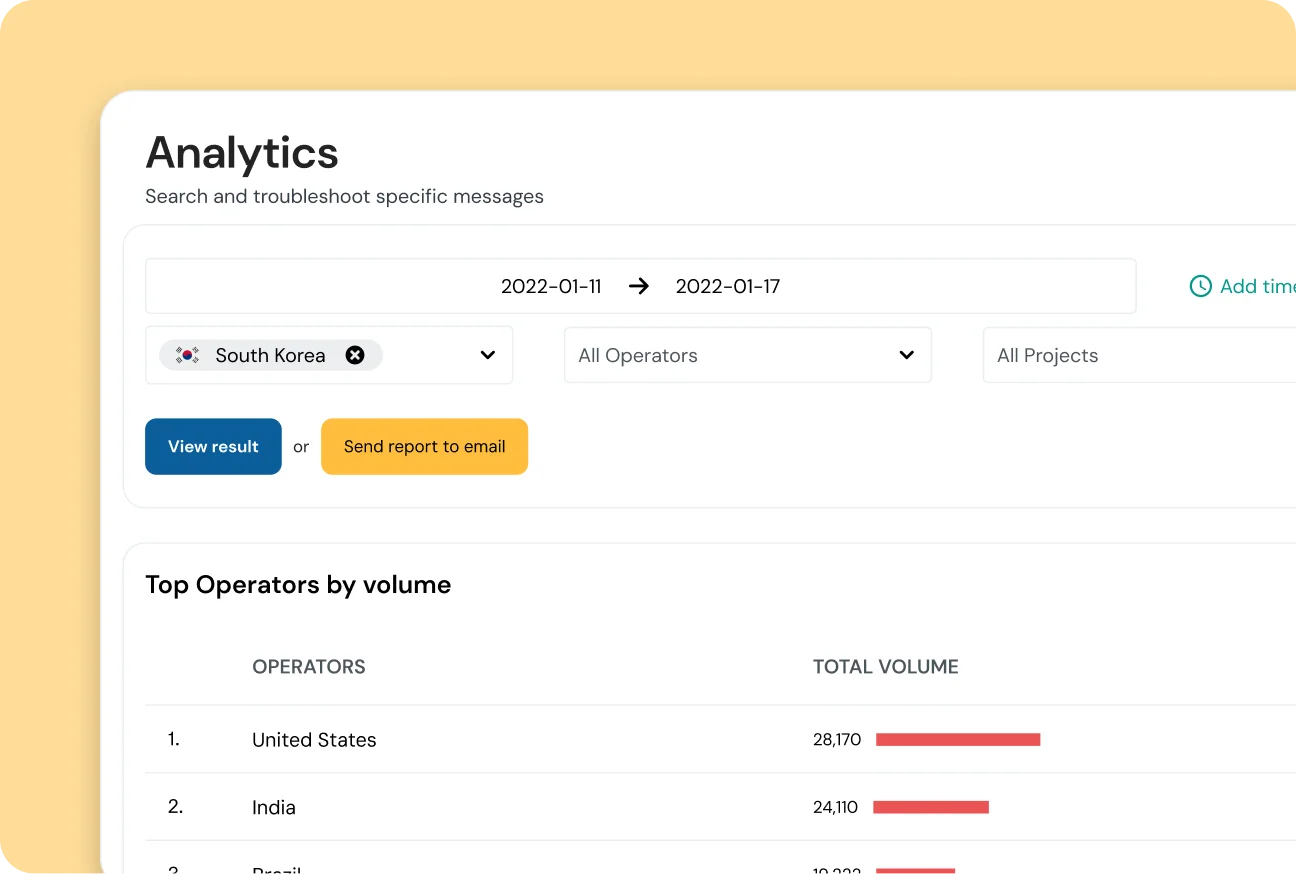Click the arrow between the date fields
Image resolution: width=1296 pixels, height=874 pixels.
(639, 286)
